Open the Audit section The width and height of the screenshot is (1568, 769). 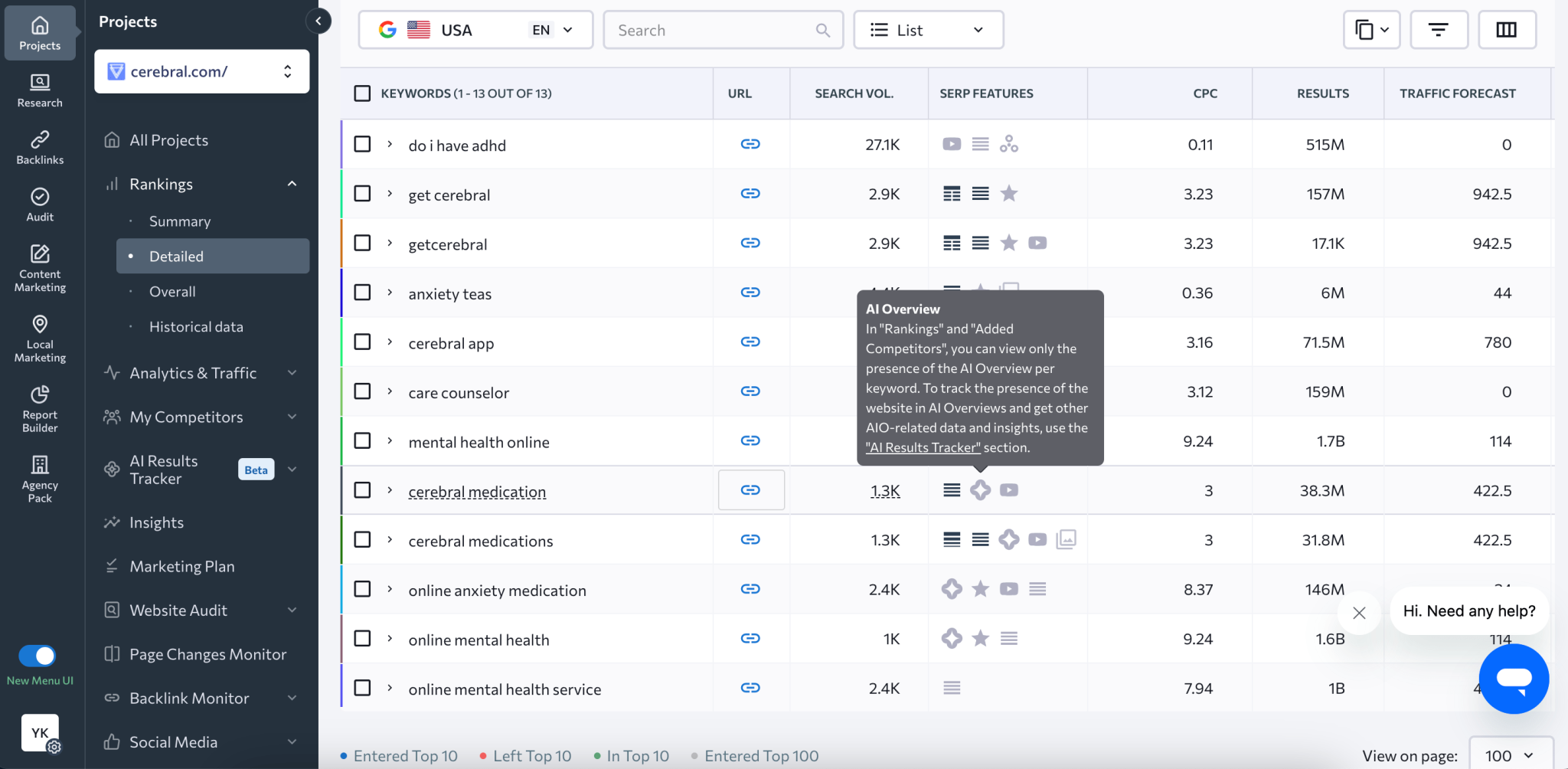(38, 203)
